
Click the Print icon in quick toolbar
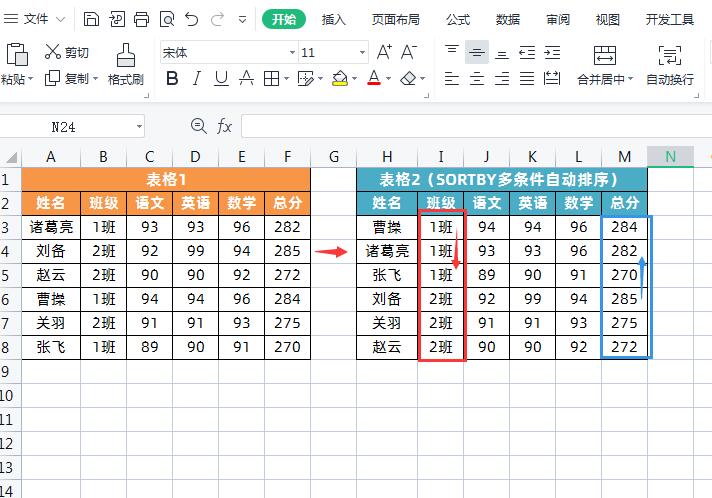click(x=141, y=19)
